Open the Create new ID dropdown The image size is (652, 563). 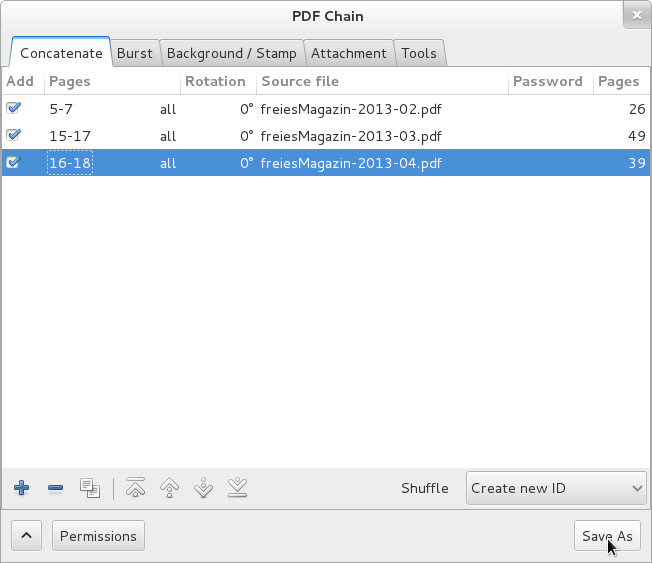(x=557, y=489)
